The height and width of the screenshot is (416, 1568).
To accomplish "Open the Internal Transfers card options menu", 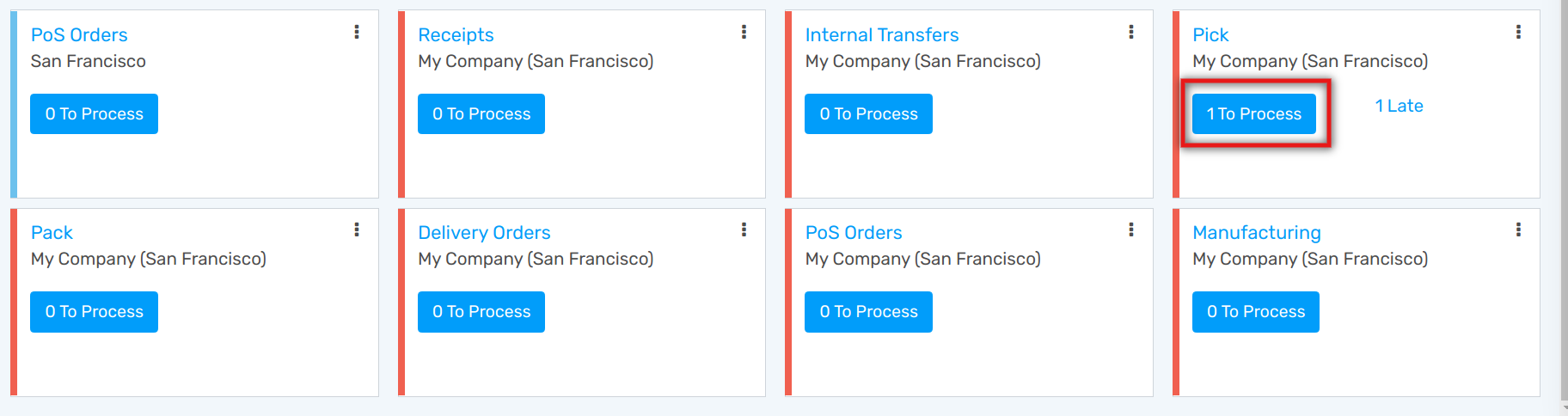I will click(x=1130, y=33).
